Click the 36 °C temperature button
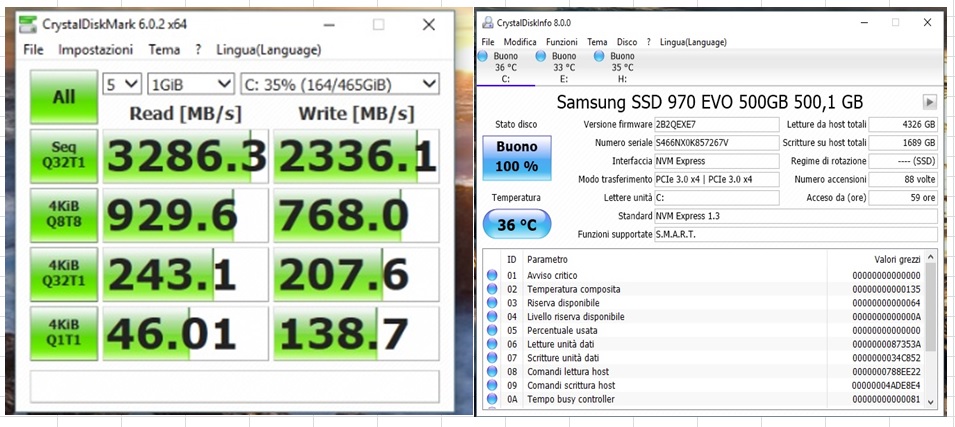This screenshot has width=955, height=427. [516, 225]
